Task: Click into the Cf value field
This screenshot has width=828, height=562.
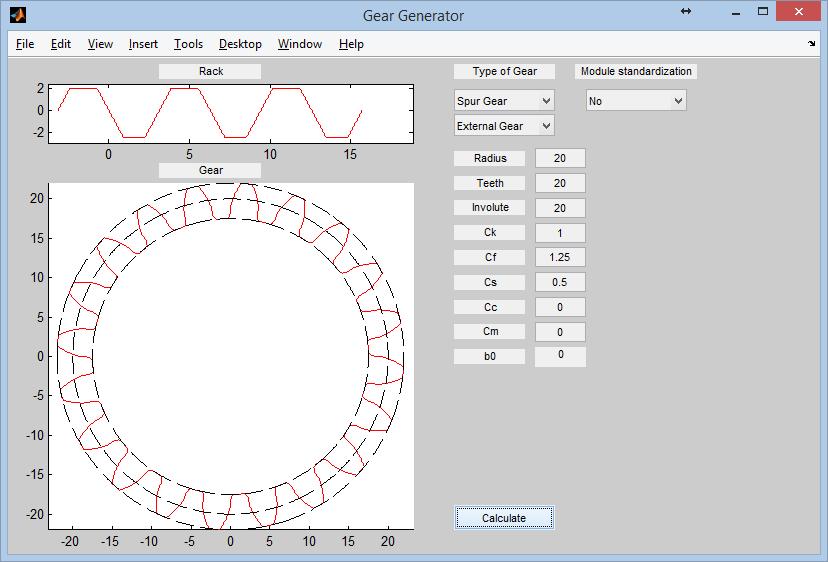Action: click(560, 257)
